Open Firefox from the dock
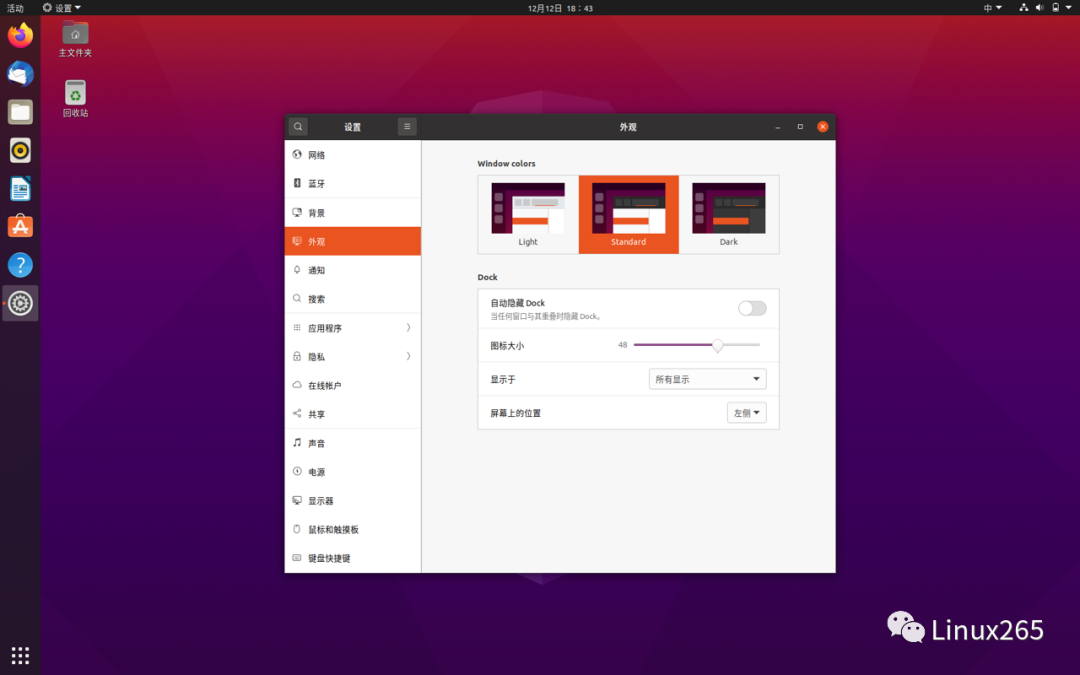Viewport: 1080px width, 675px height. coord(20,35)
